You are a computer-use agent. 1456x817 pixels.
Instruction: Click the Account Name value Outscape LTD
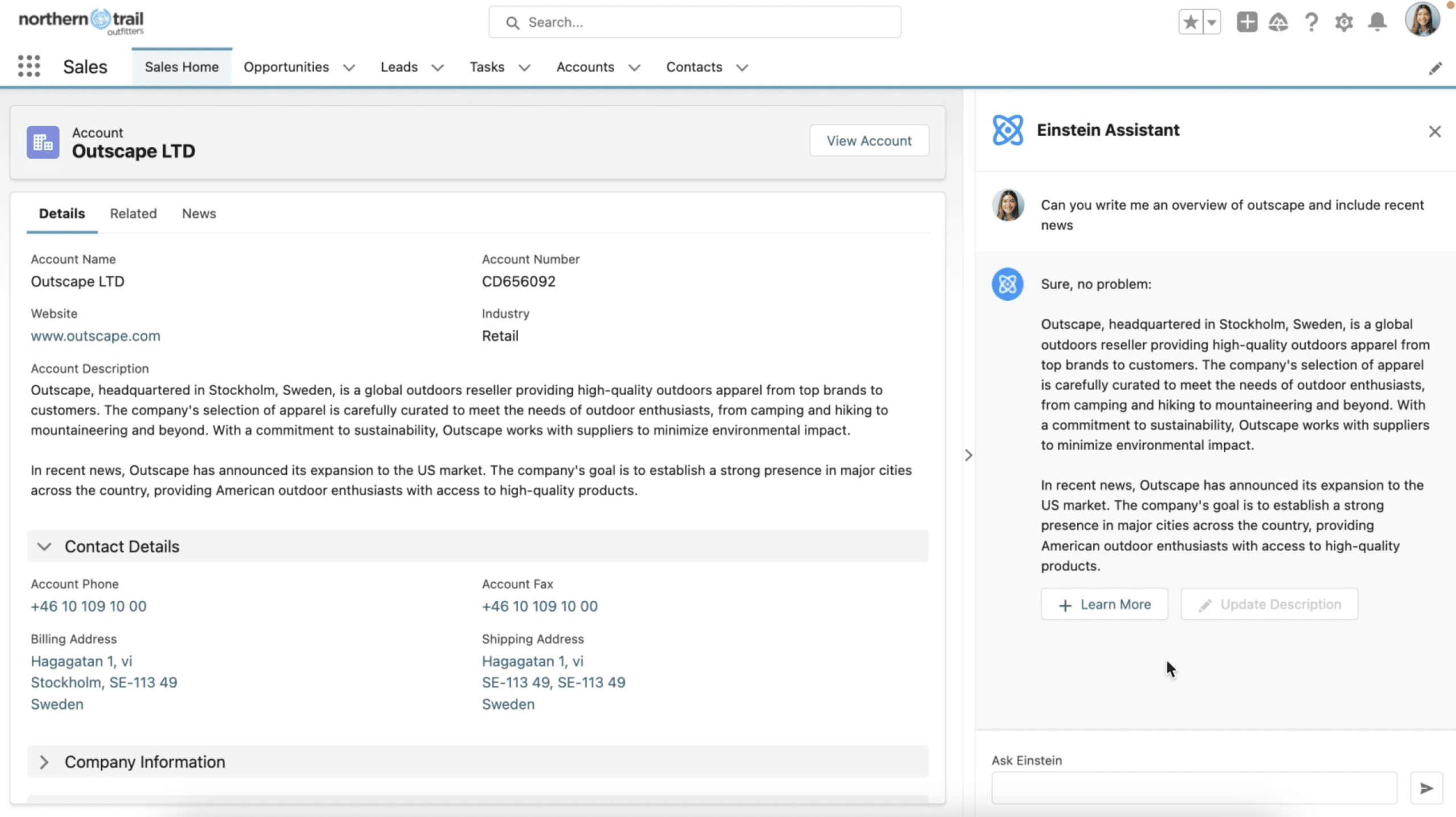coord(77,281)
